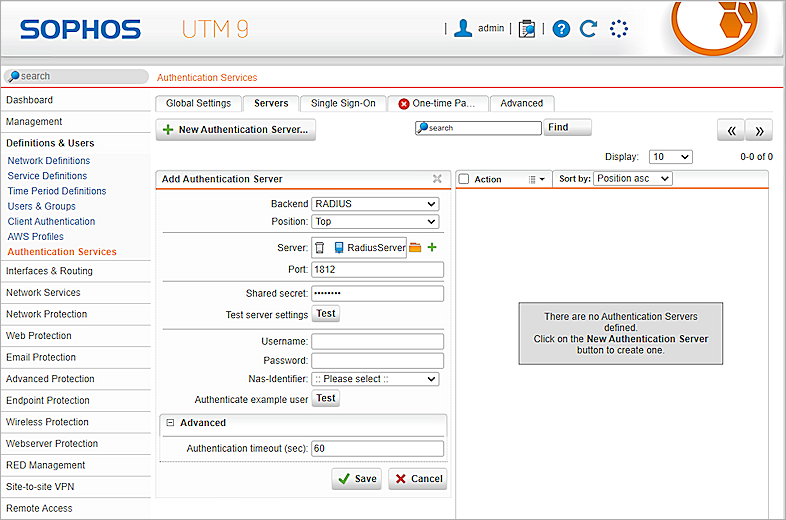786x520 pixels.
Task: Click the RadiusServer host object icon
Action: click(x=339, y=248)
